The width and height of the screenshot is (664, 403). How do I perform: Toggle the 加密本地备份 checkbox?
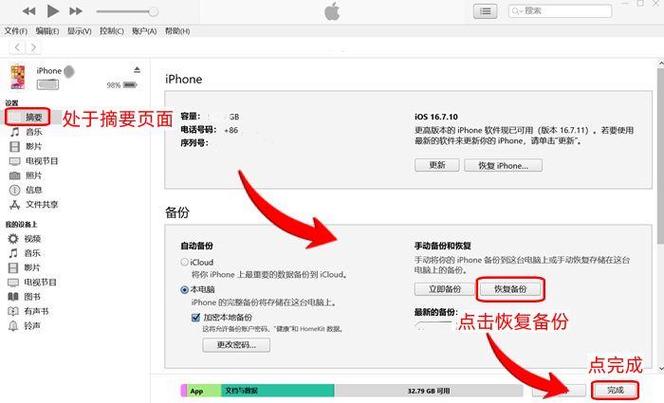[196, 317]
